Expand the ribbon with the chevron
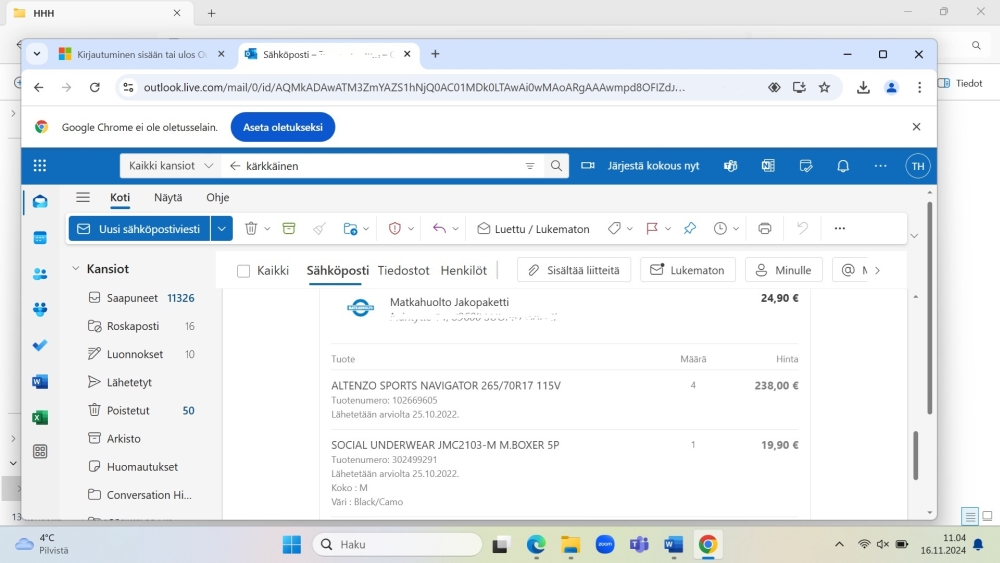 pos(914,236)
